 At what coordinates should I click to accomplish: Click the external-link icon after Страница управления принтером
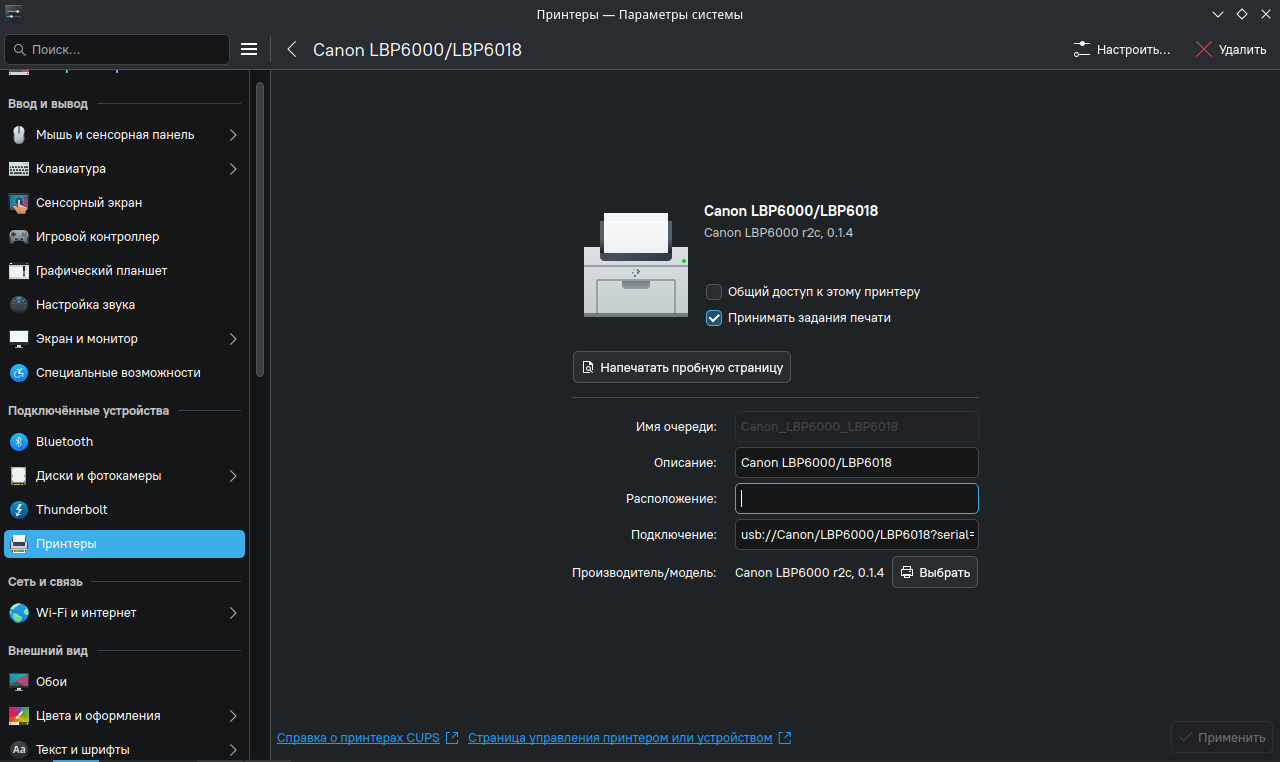[x=785, y=738]
